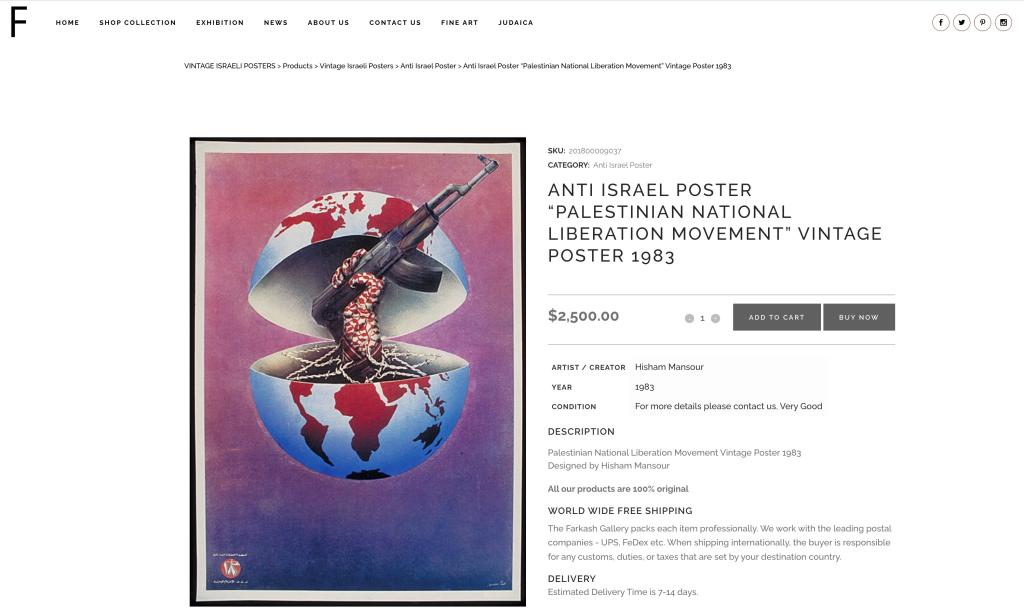
Task: Click Vintage Israeli Posters breadcrumb root
Action: tap(230, 66)
